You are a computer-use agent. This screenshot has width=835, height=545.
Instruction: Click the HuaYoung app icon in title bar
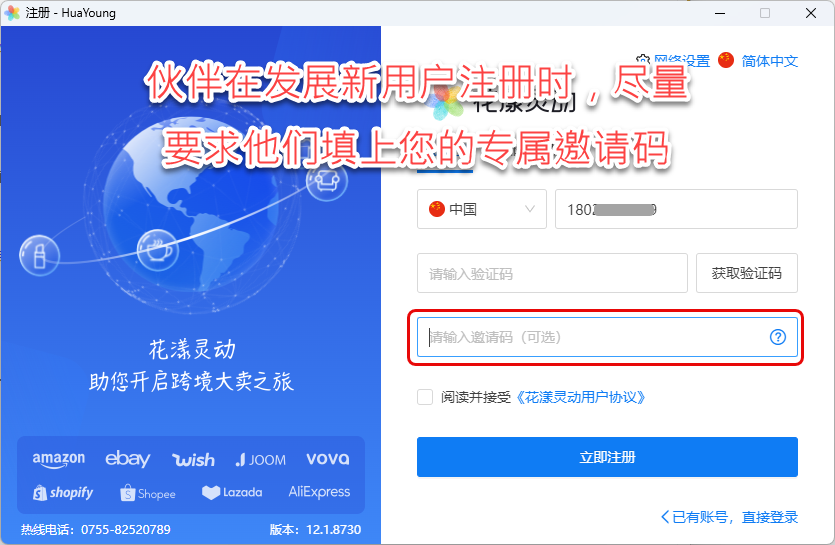(x=12, y=13)
